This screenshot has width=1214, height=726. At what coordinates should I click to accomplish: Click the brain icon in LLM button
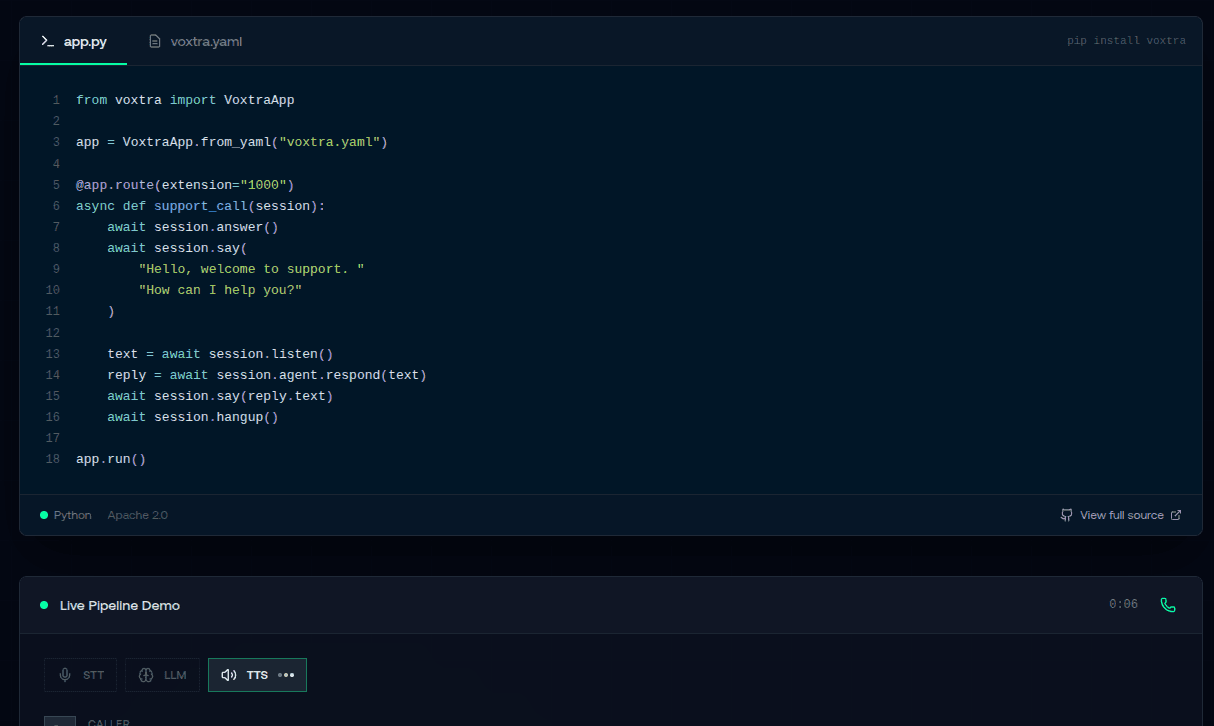pos(146,675)
